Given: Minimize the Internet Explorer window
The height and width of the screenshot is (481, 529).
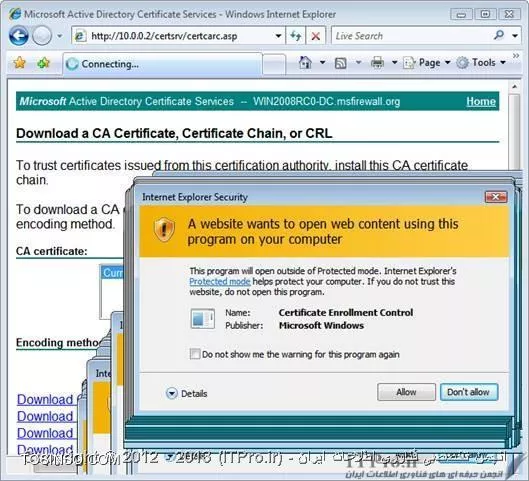Looking at the screenshot, I should pos(461,14).
